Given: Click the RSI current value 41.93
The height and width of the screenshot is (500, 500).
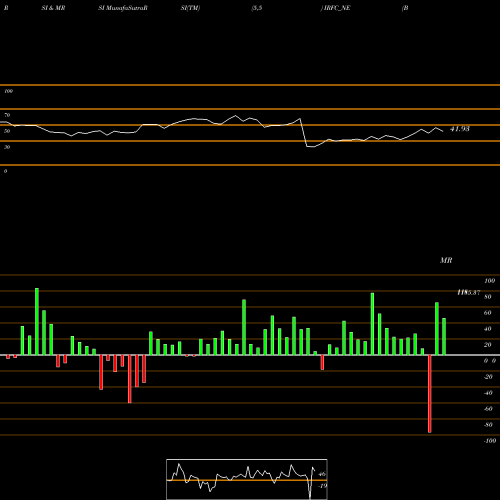Looking at the screenshot, I should coord(460,129).
